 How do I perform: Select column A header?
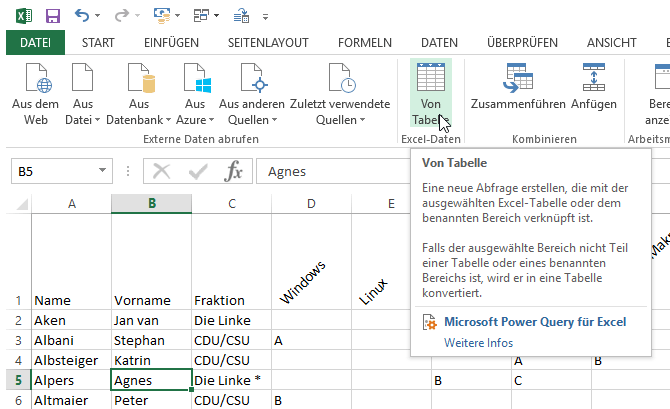tap(71, 204)
